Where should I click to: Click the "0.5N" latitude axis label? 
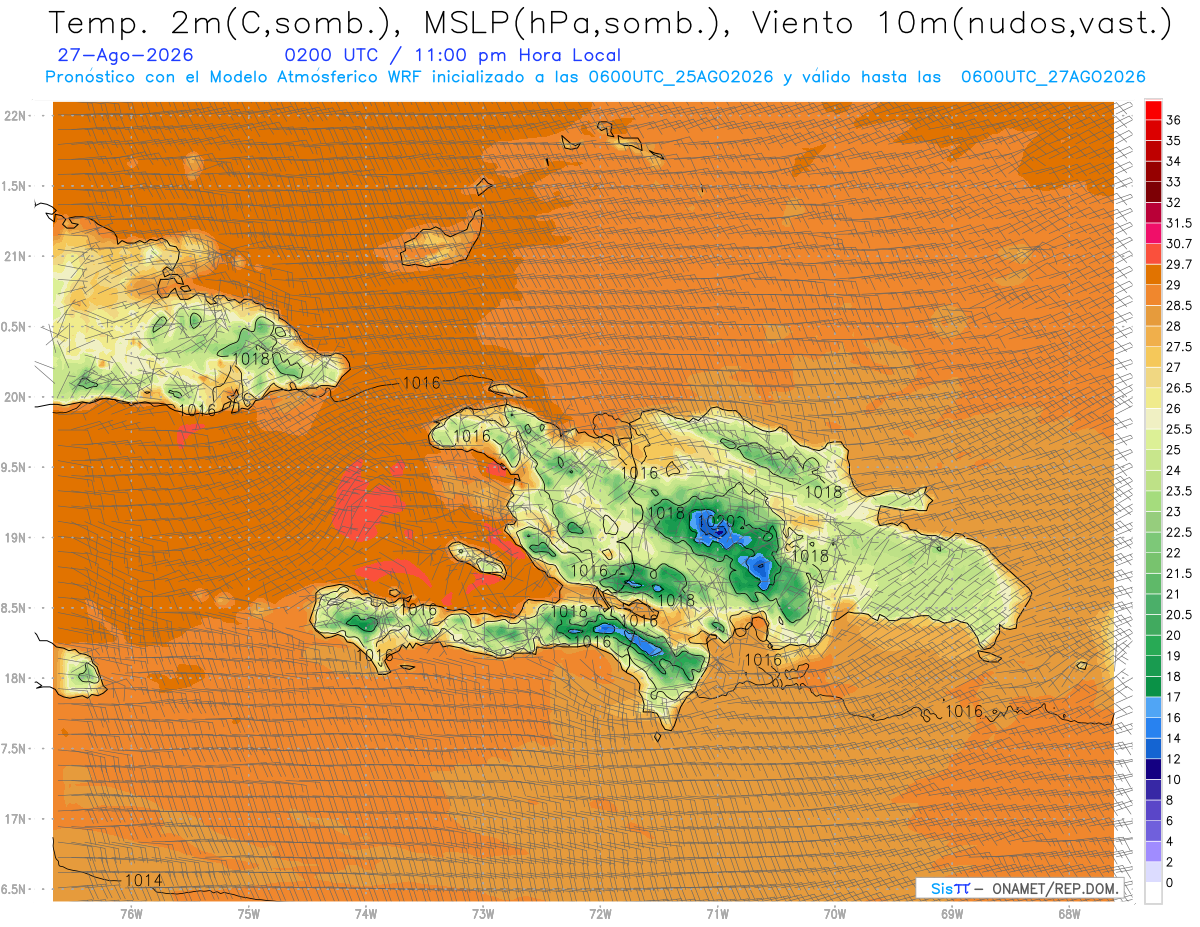click(x=15, y=327)
